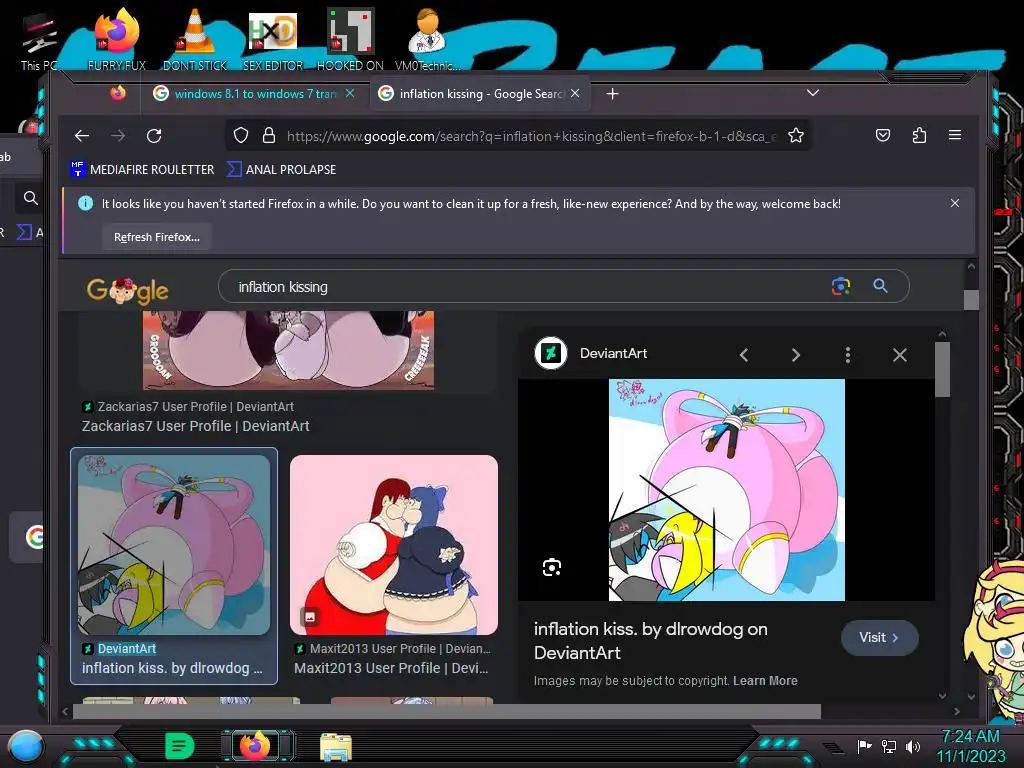Open Zackarias7 User Profile result link
The height and width of the screenshot is (768, 1024).
(195, 426)
